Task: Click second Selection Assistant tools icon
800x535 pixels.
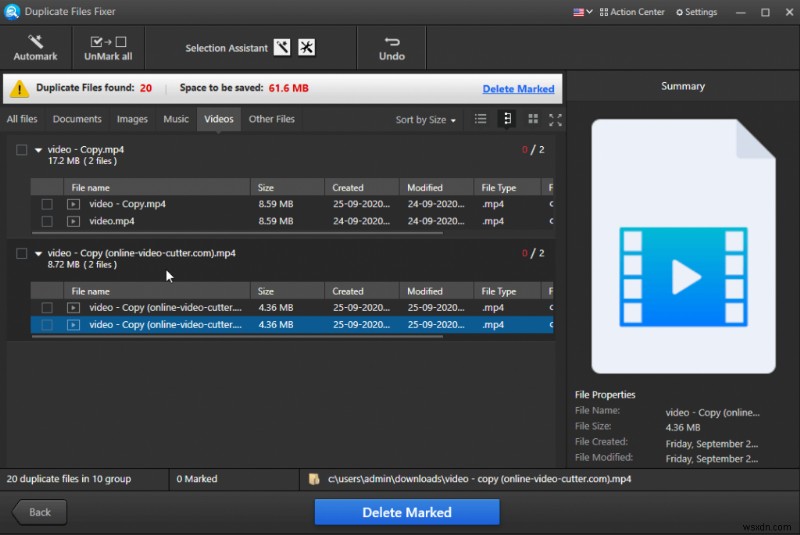Action: (x=306, y=48)
